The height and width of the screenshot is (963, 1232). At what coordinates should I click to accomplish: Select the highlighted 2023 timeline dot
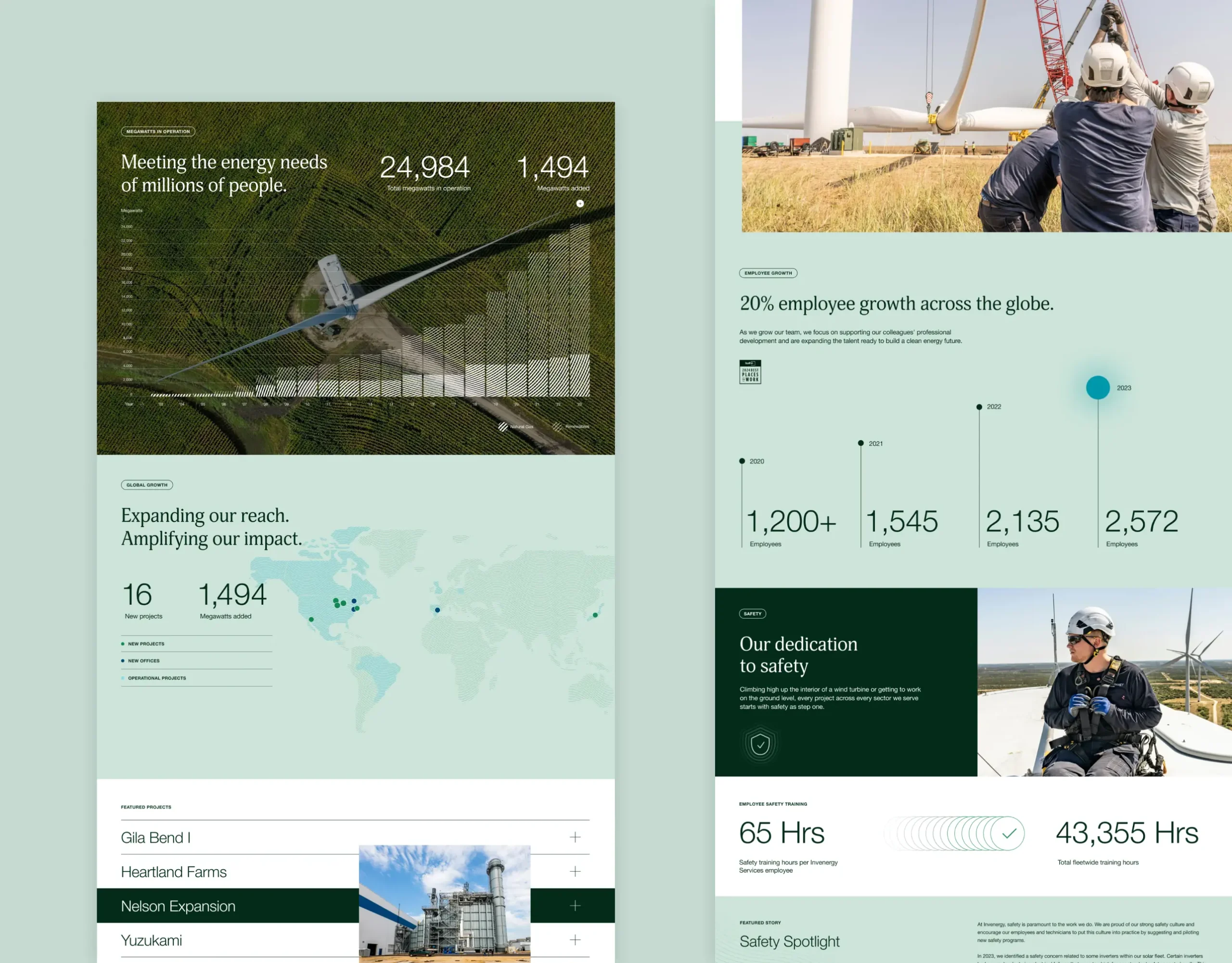1098,387
